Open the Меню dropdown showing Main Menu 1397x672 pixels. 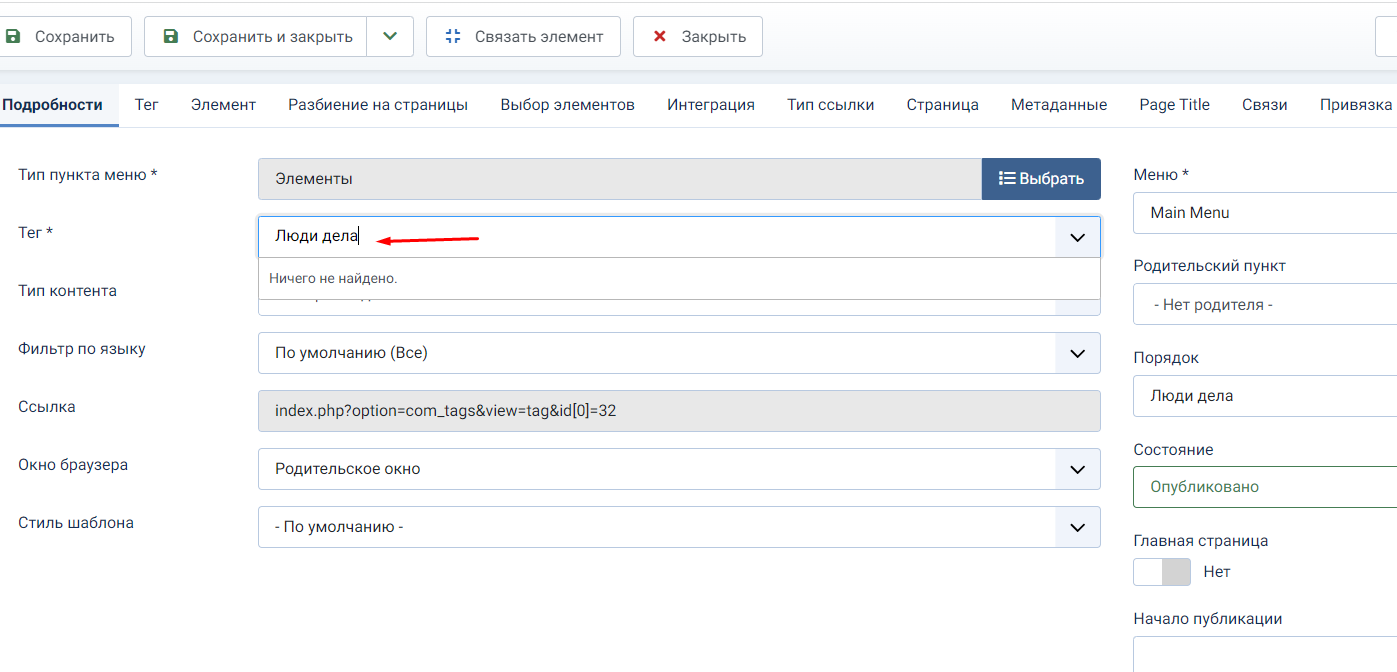pyautogui.click(x=1265, y=213)
